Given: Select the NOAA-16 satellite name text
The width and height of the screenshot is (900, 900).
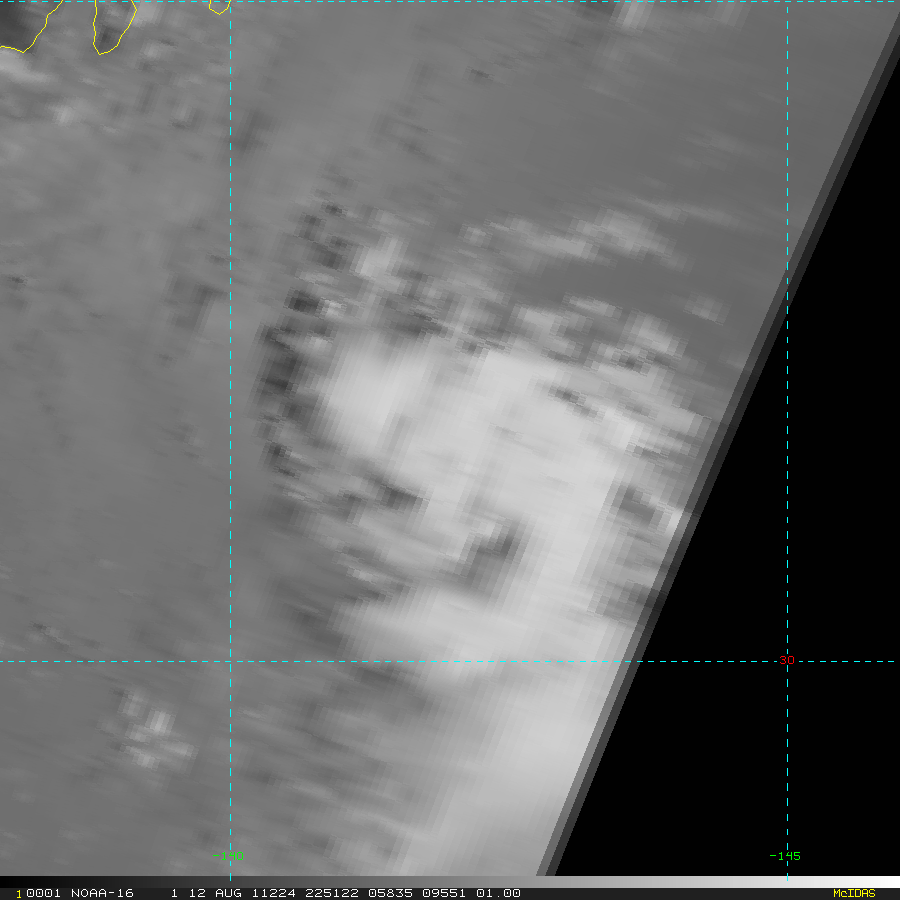Looking at the screenshot, I should [x=102, y=893].
